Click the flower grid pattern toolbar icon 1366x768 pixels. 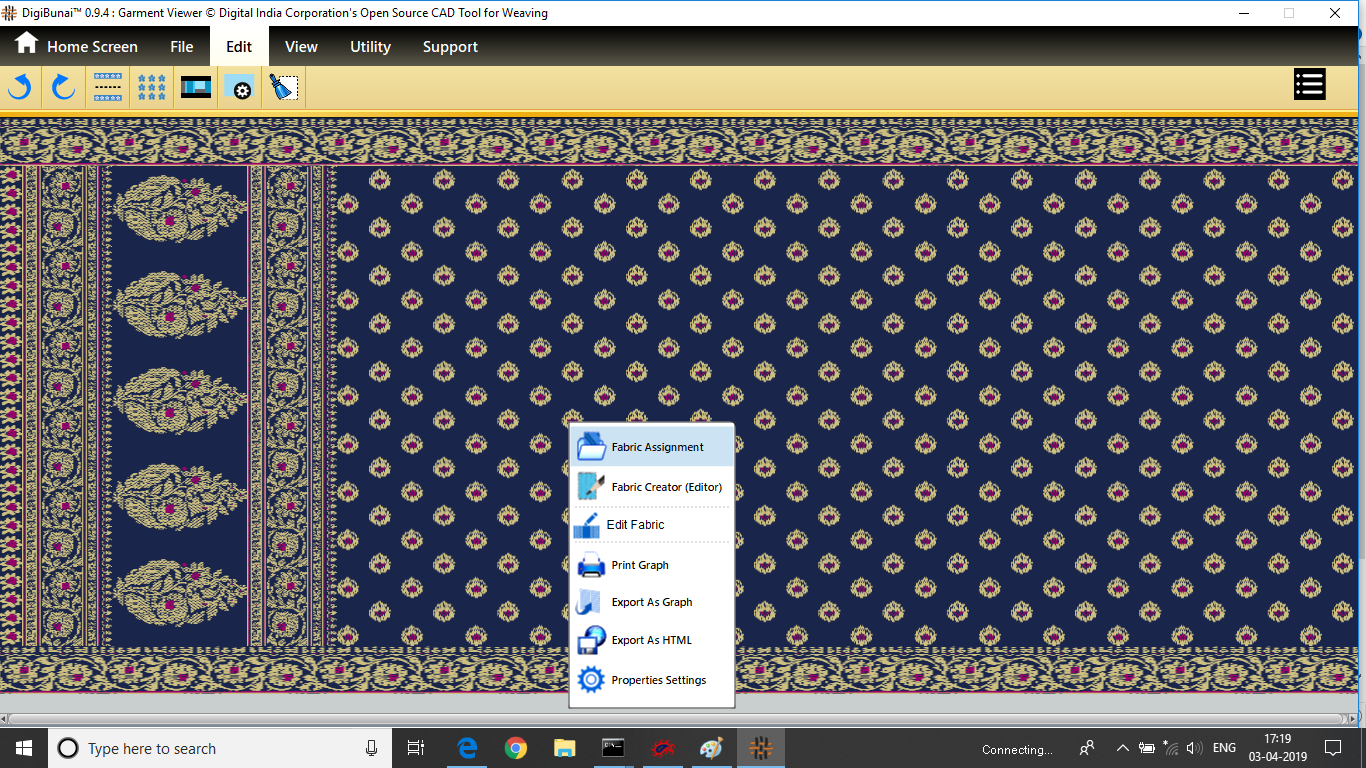(x=152, y=88)
